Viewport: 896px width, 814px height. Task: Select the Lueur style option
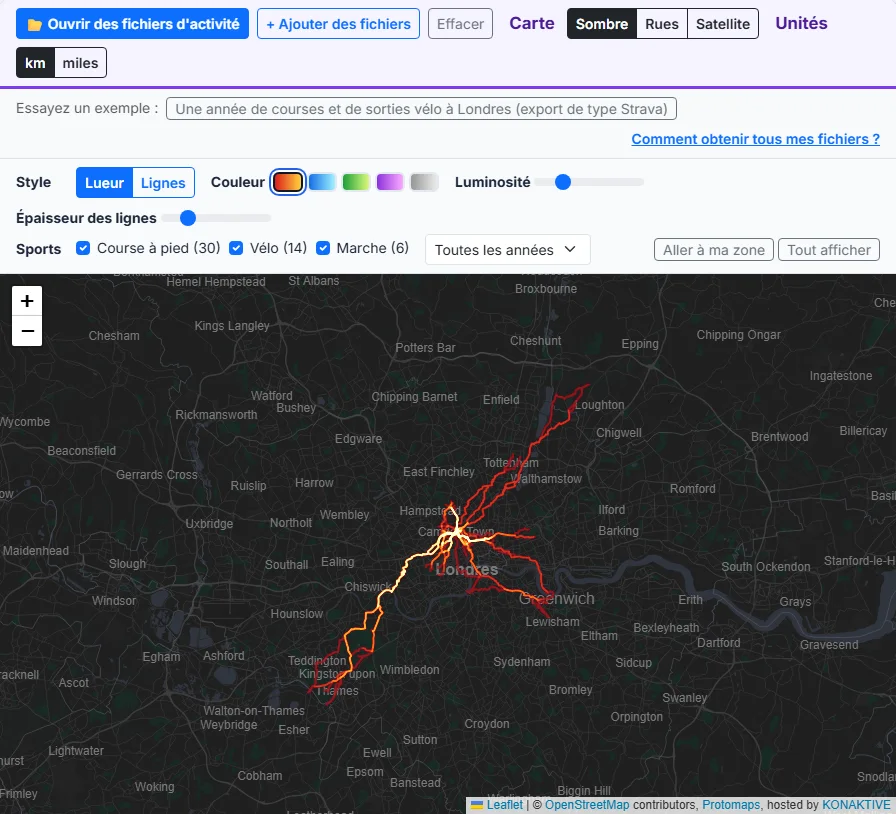point(105,183)
